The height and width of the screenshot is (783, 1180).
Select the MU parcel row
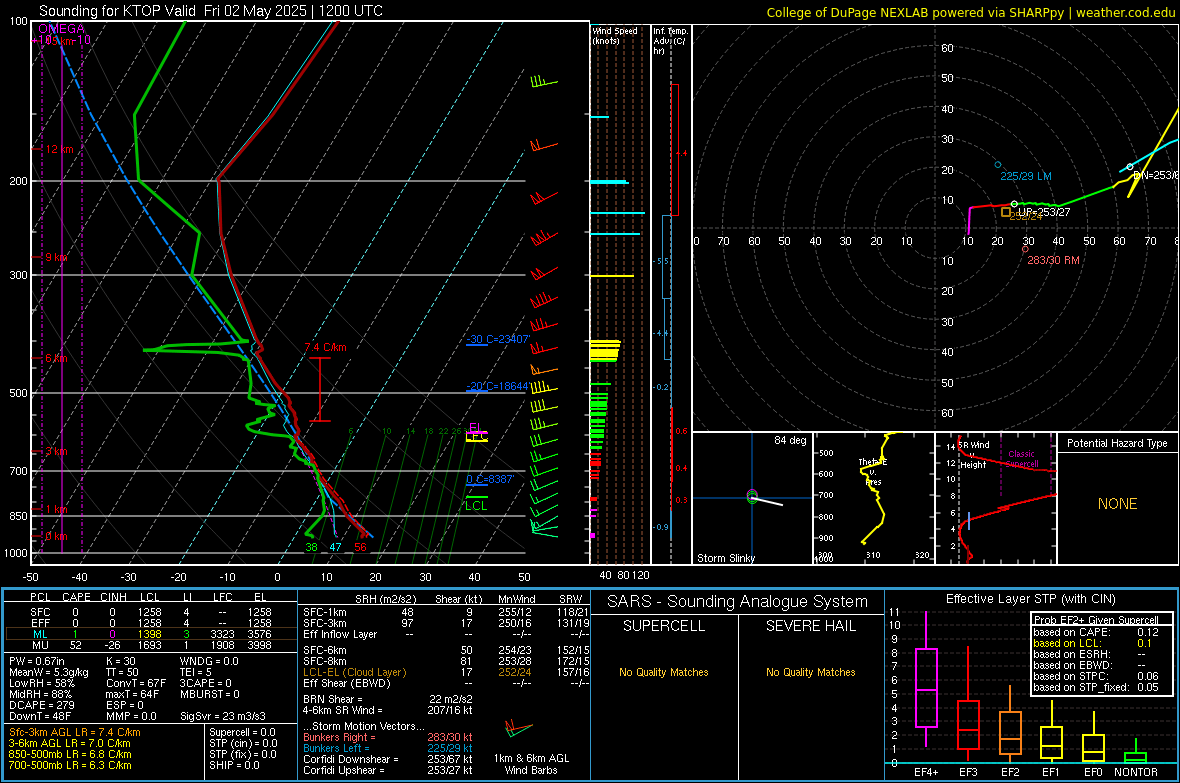150,644
